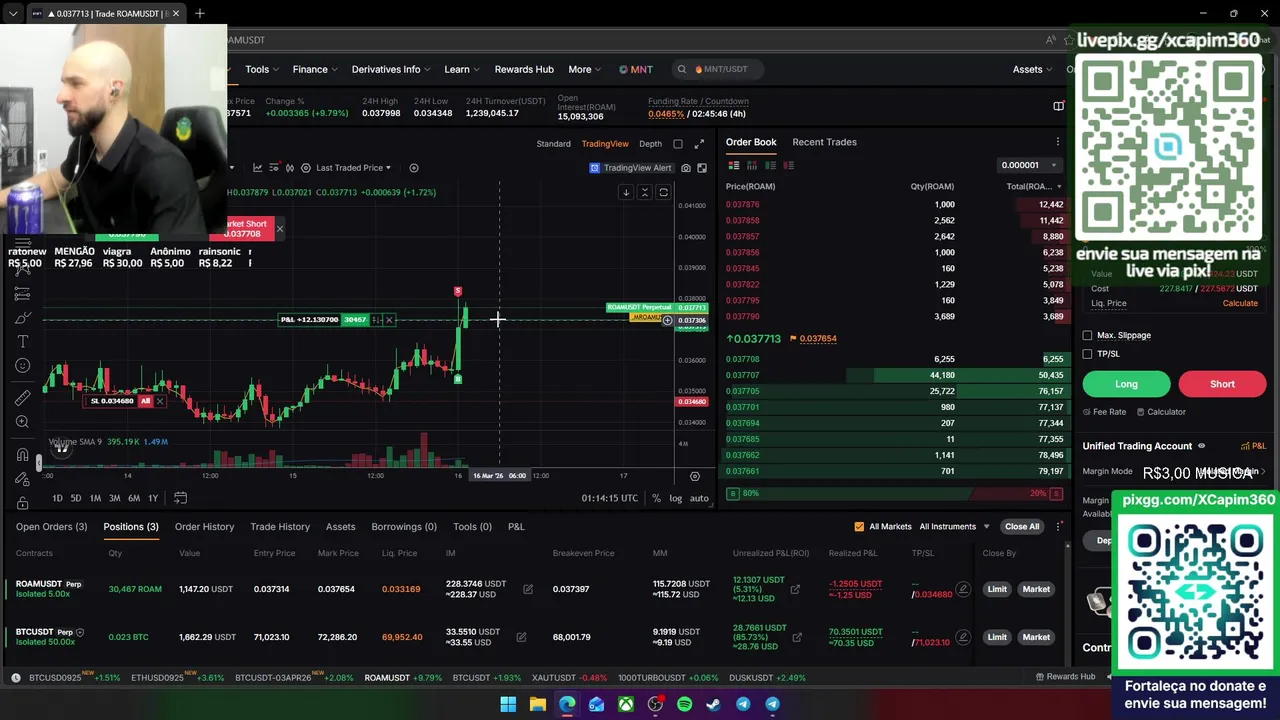The image size is (1280, 720).
Task: Click the TradingView Alert button
Action: click(x=630, y=168)
